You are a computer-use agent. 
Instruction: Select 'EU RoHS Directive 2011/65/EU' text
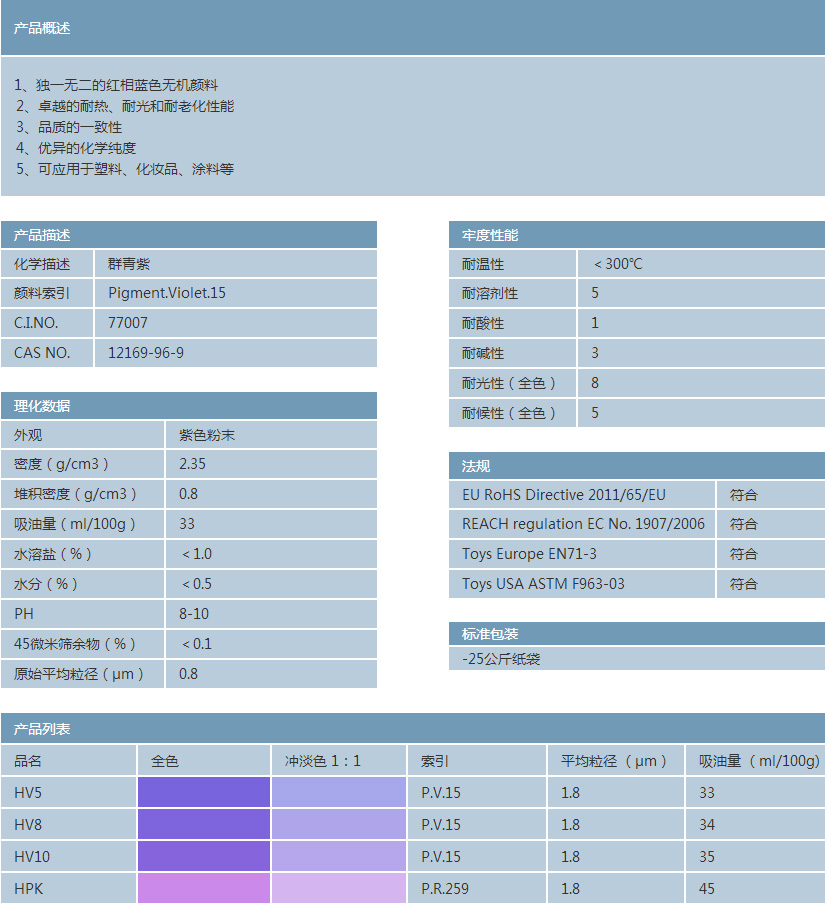[x=564, y=495]
